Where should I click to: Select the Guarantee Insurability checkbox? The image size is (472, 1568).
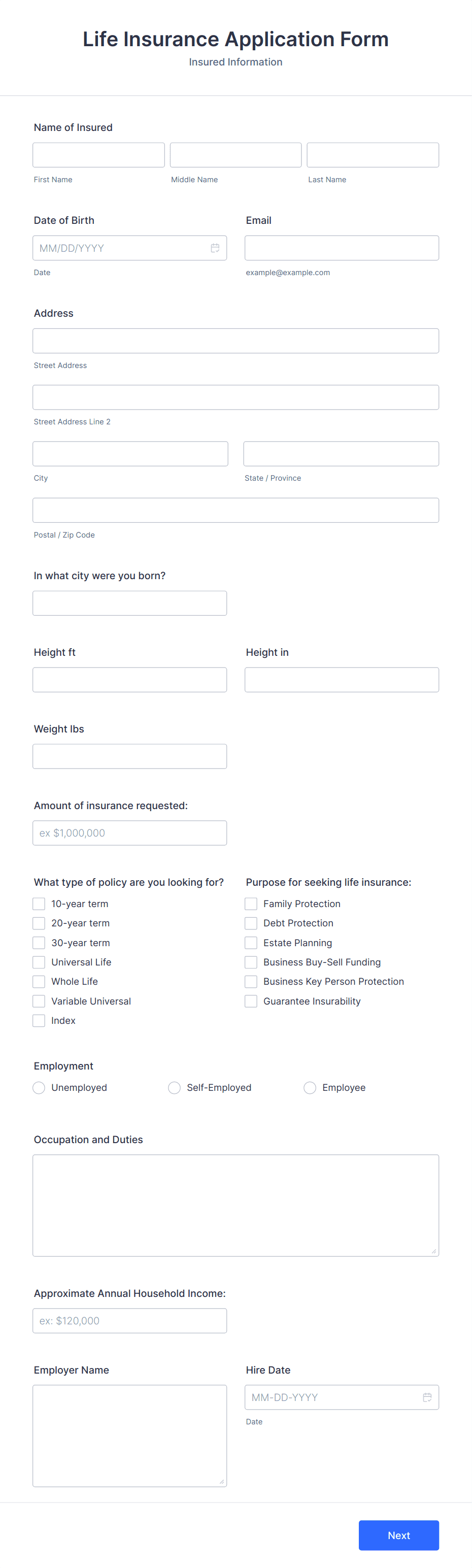click(250, 1000)
